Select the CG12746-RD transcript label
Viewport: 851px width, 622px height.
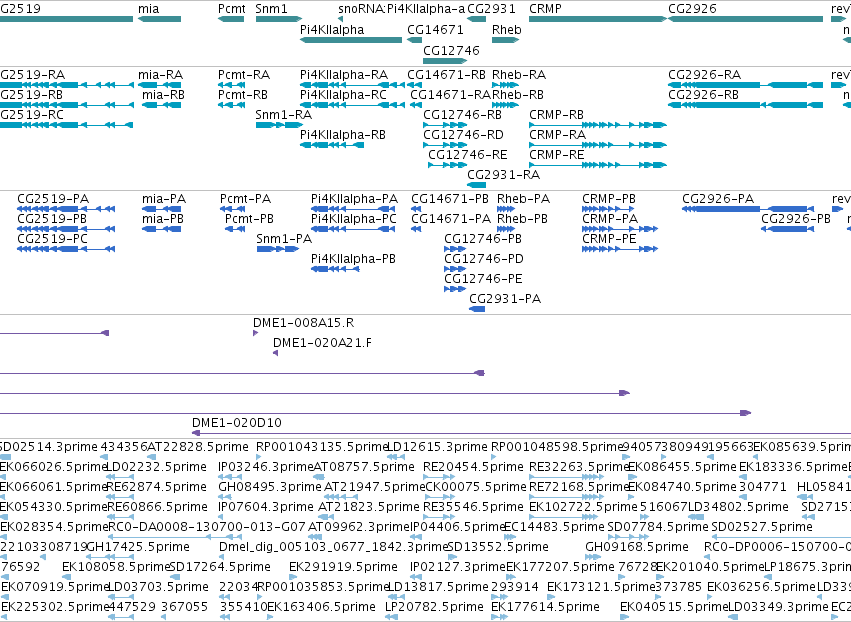[x=463, y=135]
